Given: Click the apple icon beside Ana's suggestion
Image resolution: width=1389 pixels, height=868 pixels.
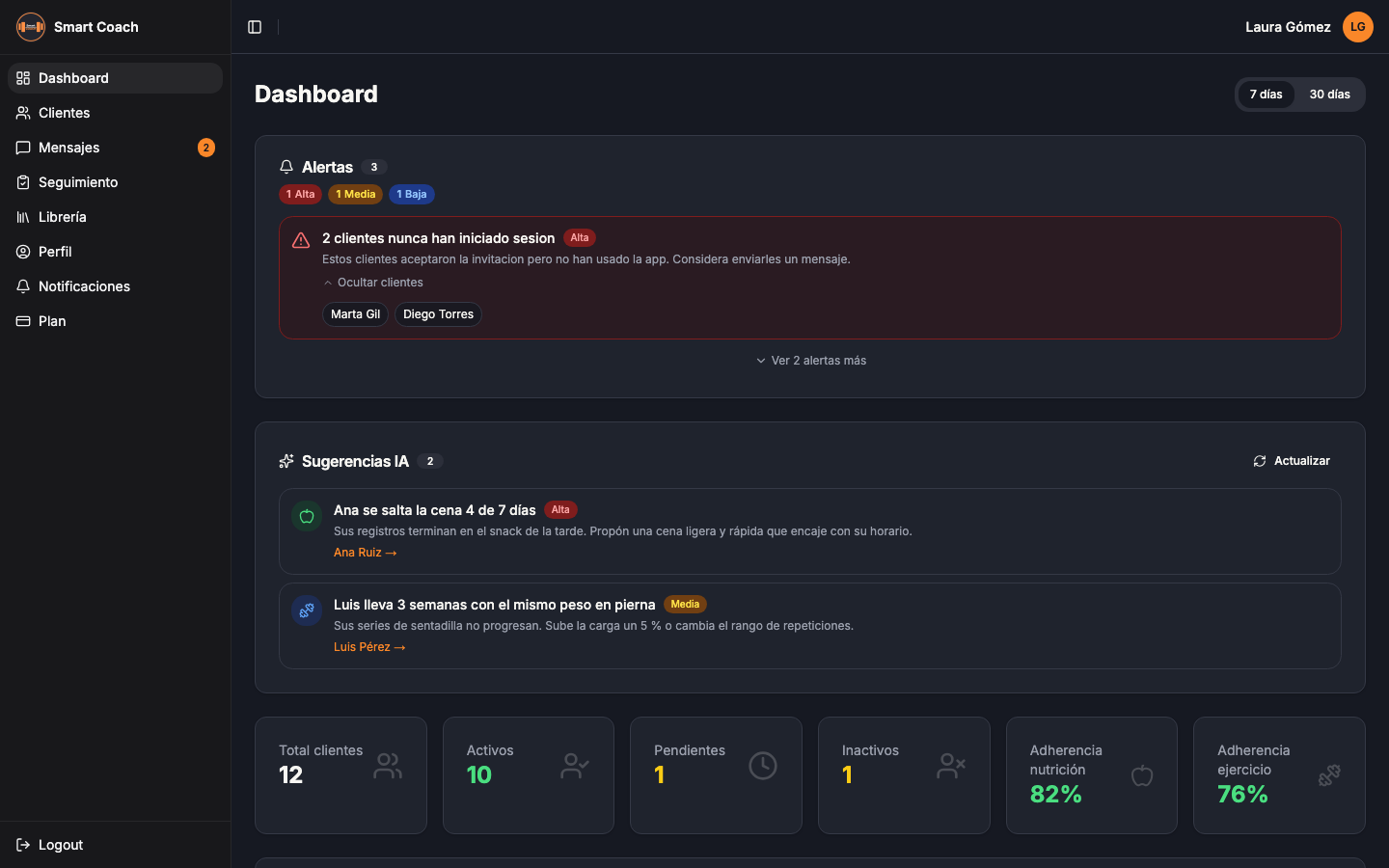Looking at the screenshot, I should [307, 516].
